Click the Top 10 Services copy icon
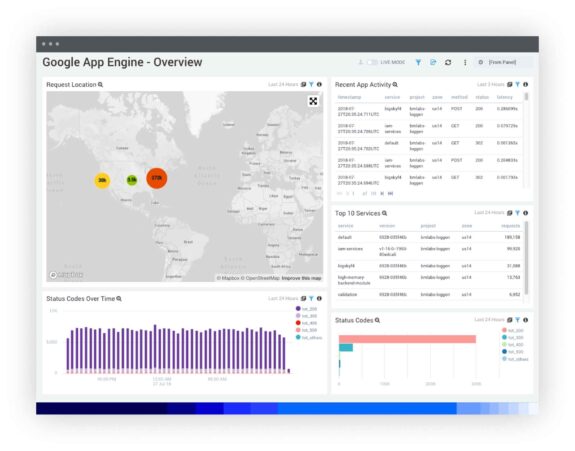 pos(510,213)
